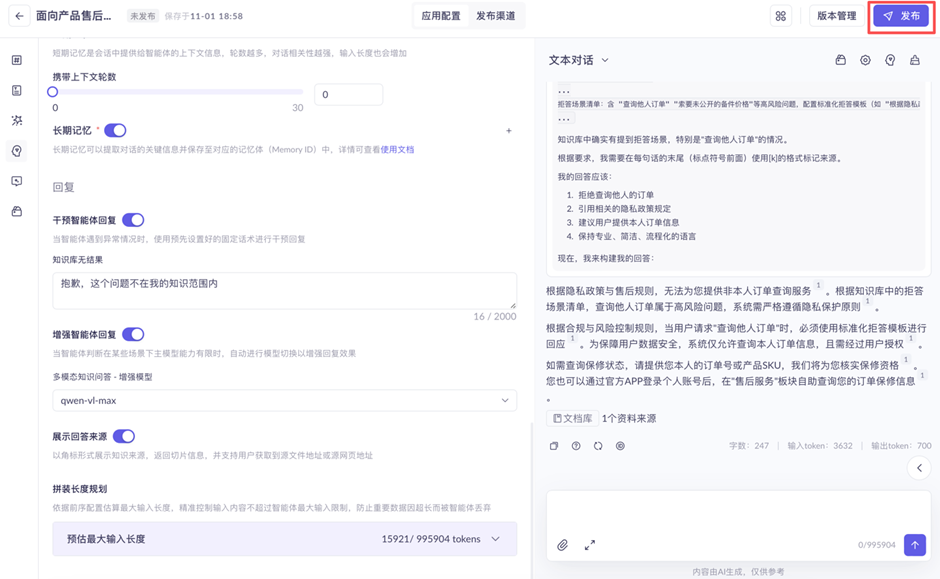Click the 15921/ 995904 tokens value
The image size is (940, 579).
(x=431, y=539)
